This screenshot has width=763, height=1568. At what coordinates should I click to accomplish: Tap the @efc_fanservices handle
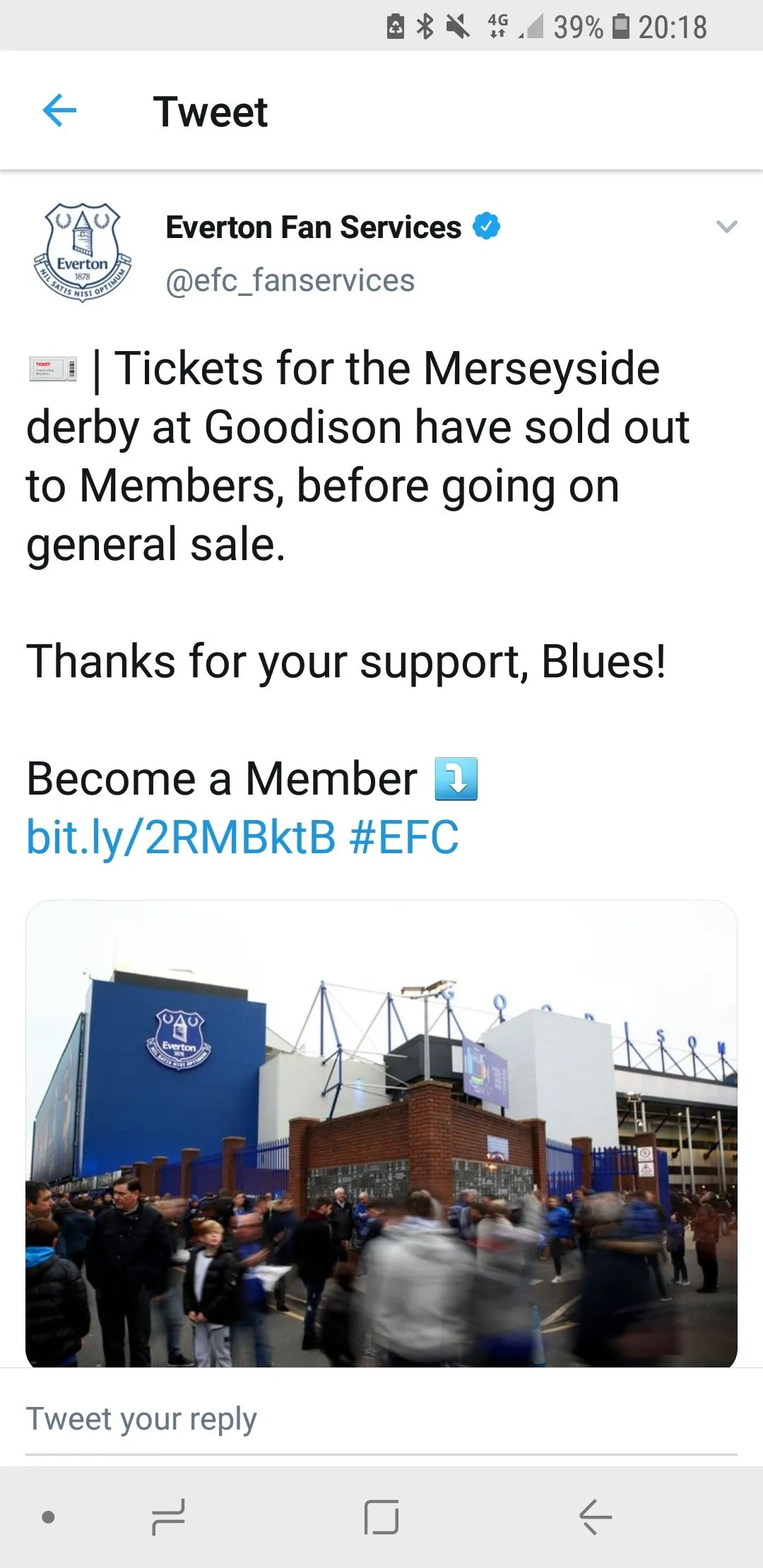(290, 280)
